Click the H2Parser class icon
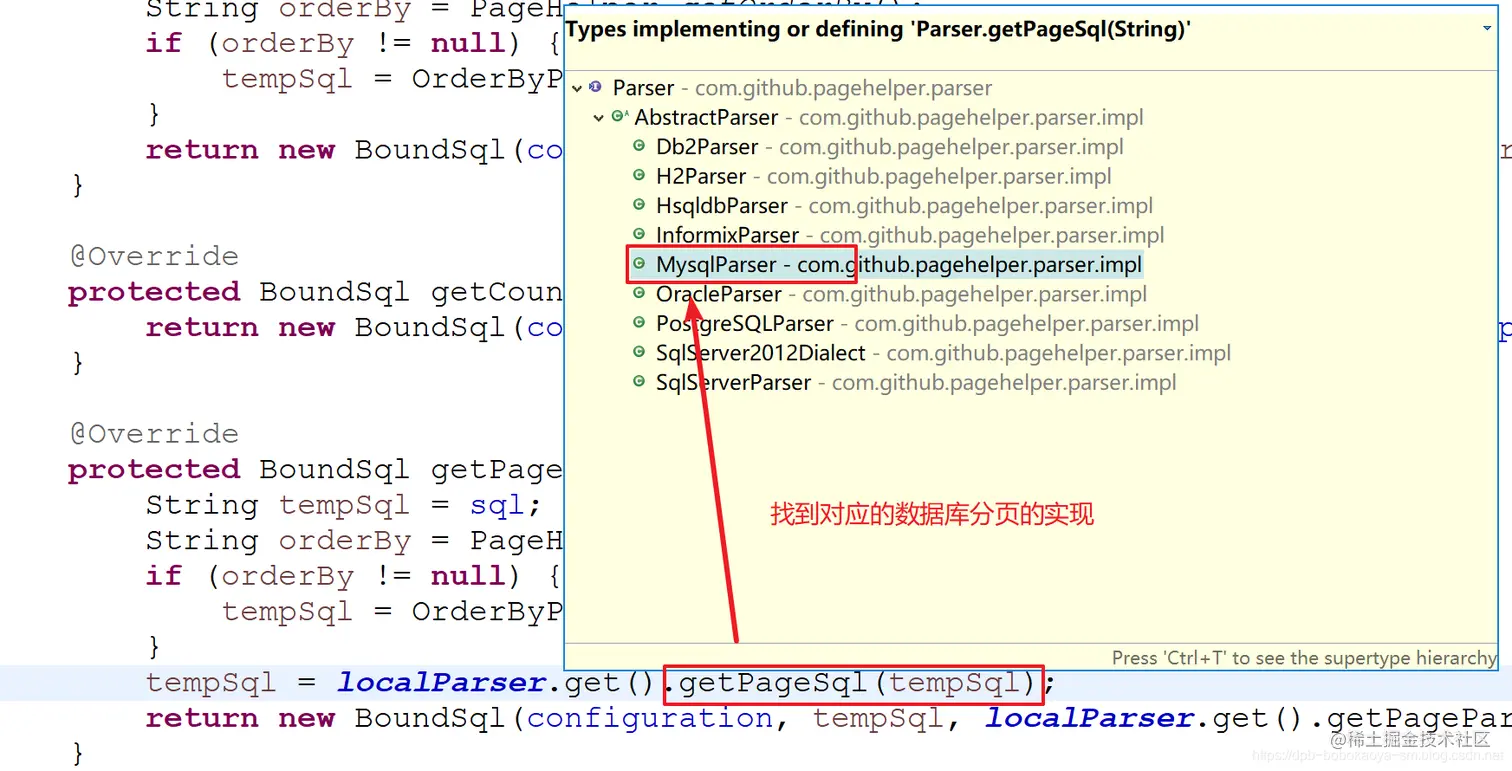The height and width of the screenshot is (771, 1512). pos(639,176)
